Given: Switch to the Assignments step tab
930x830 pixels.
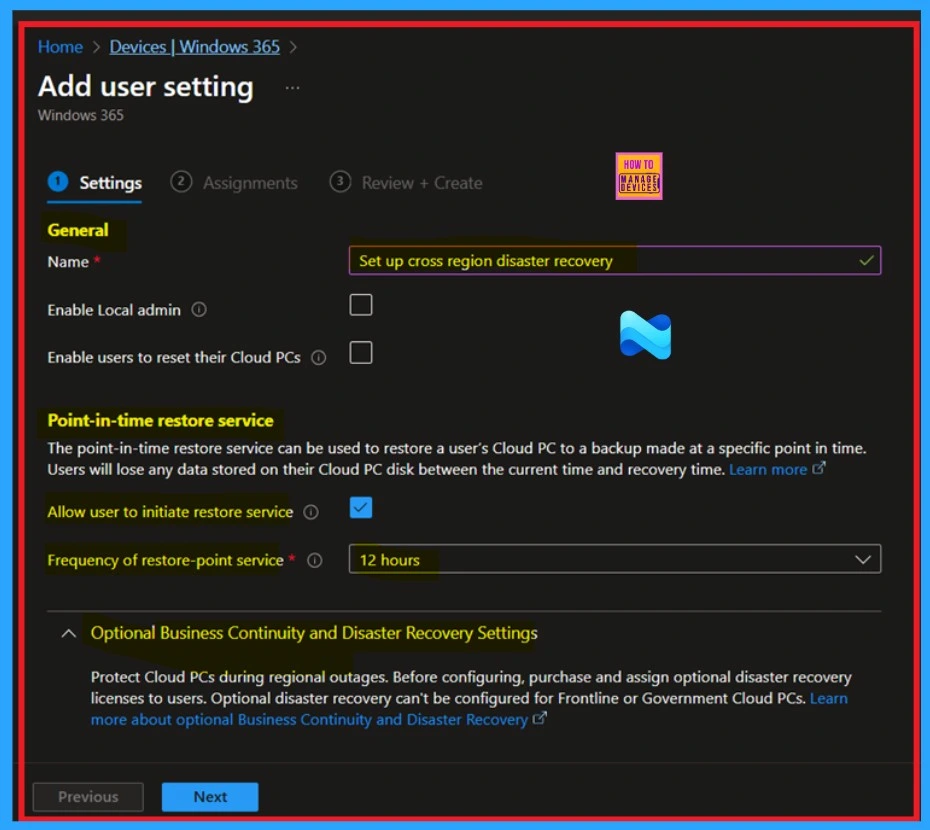Looking at the screenshot, I should (x=234, y=183).
